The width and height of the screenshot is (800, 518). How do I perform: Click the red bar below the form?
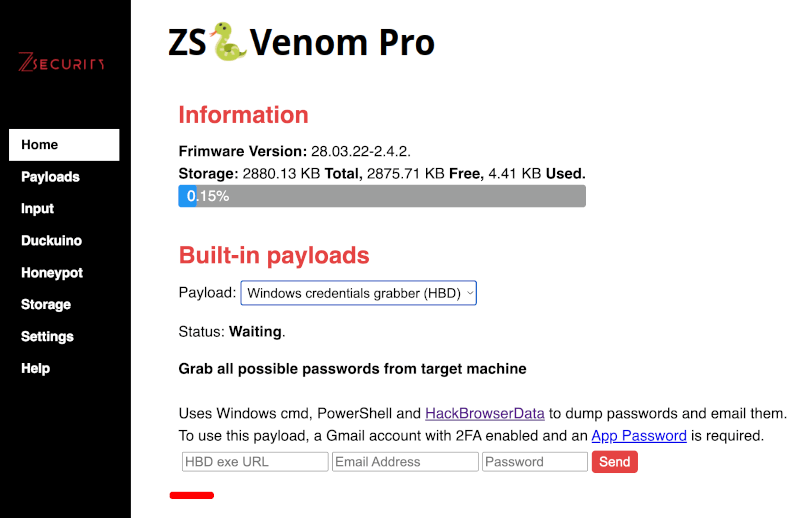click(192, 494)
